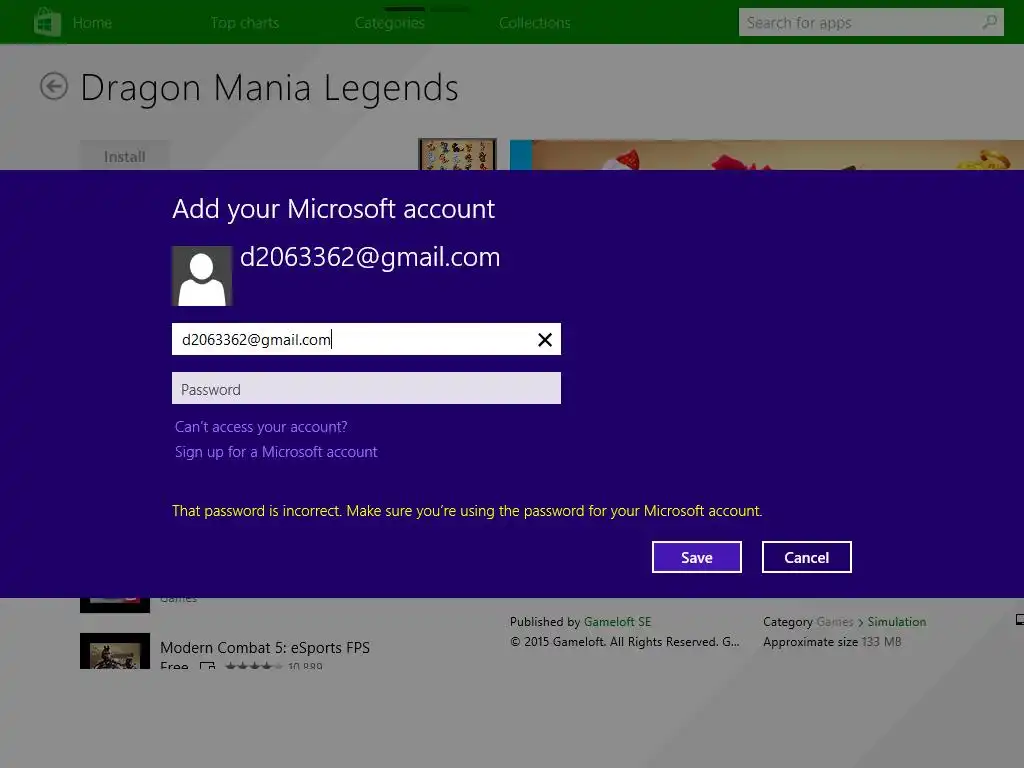Open the Simulation category link
The height and width of the screenshot is (768, 1024).
point(897,622)
